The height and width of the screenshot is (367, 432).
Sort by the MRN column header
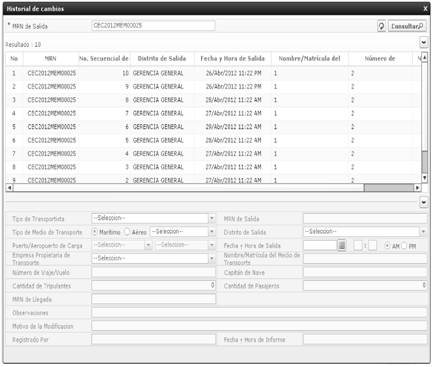click(51, 59)
